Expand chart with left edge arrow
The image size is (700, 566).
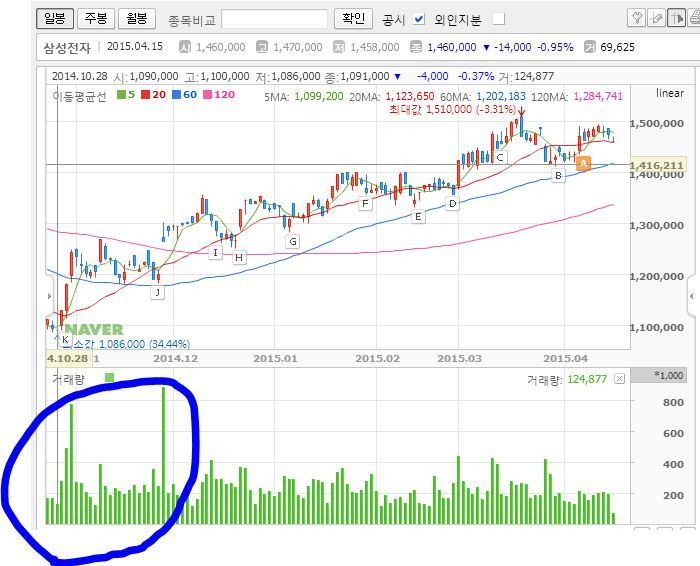(x=49, y=295)
